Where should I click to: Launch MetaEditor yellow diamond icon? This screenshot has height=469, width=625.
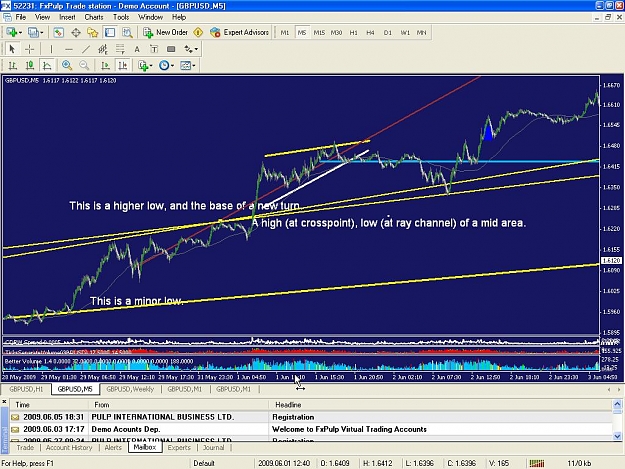[198, 33]
